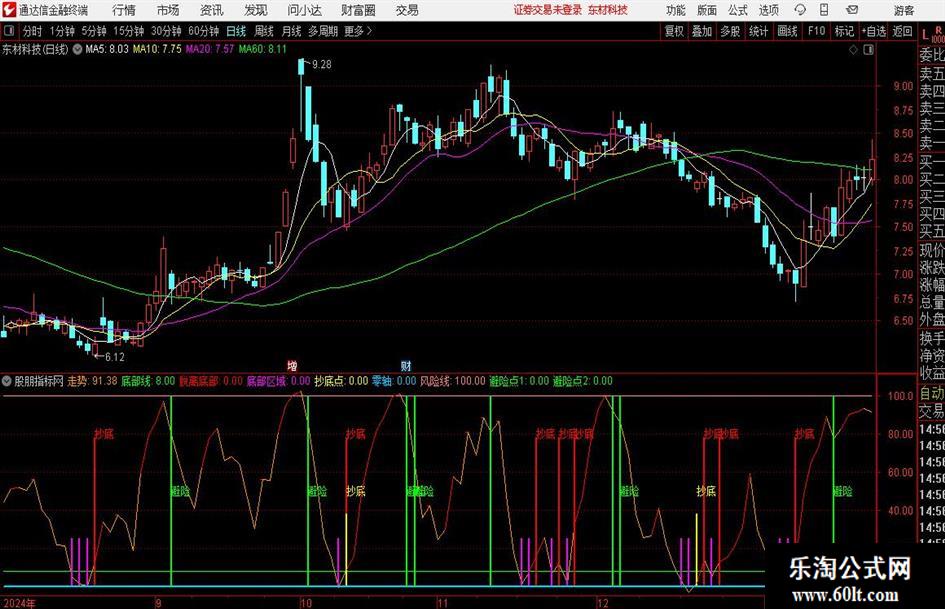This screenshot has width=945, height=609.
Task: Open the 选项 menu
Action: click(768, 10)
